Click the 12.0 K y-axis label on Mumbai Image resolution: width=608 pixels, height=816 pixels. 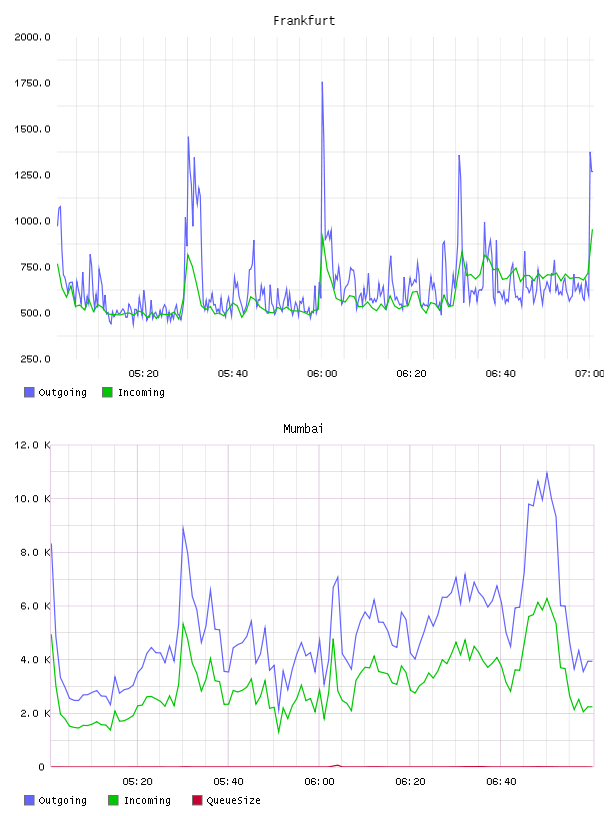pyautogui.click(x=32, y=445)
